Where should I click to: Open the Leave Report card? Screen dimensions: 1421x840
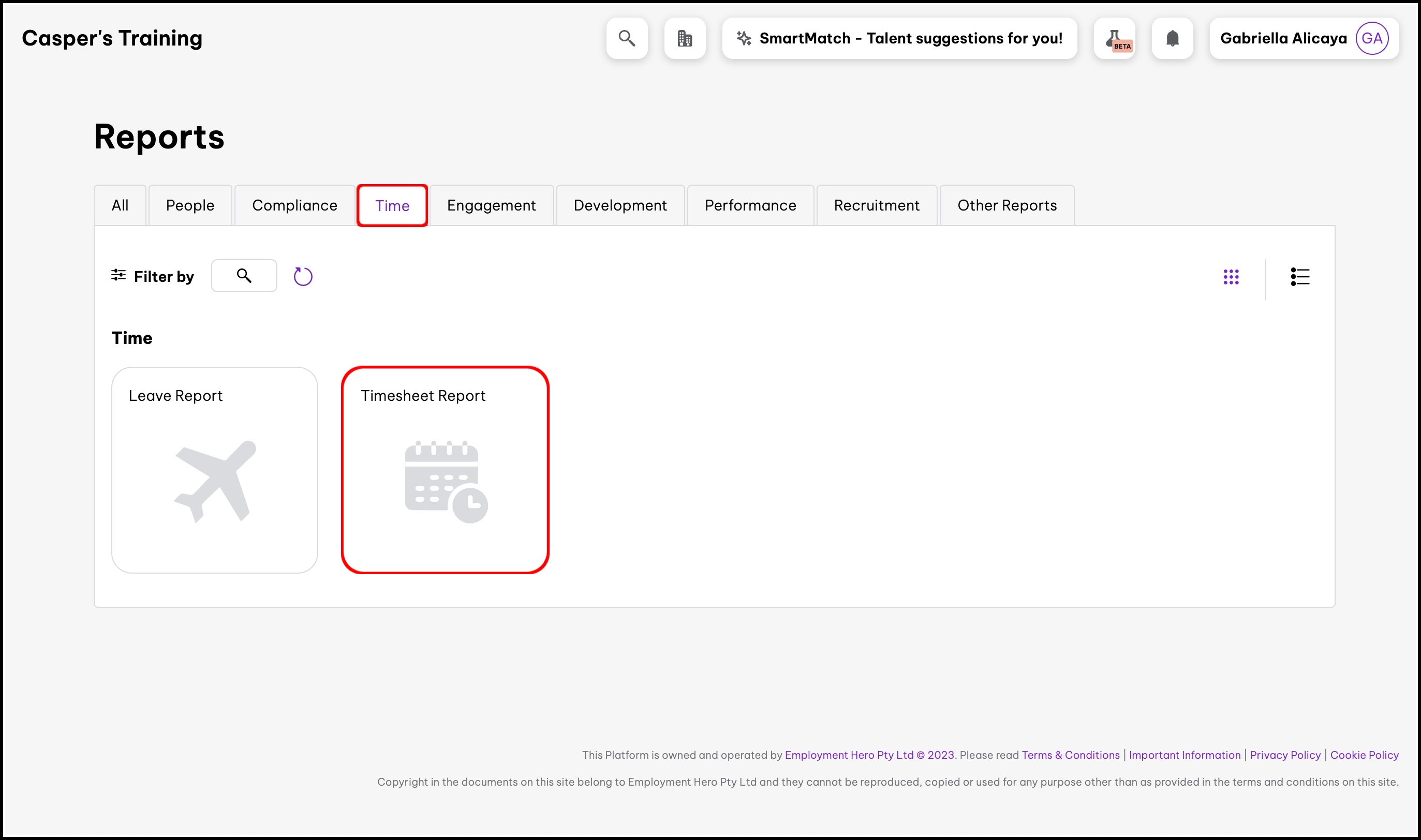pyautogui.click(x=215, y=470)
